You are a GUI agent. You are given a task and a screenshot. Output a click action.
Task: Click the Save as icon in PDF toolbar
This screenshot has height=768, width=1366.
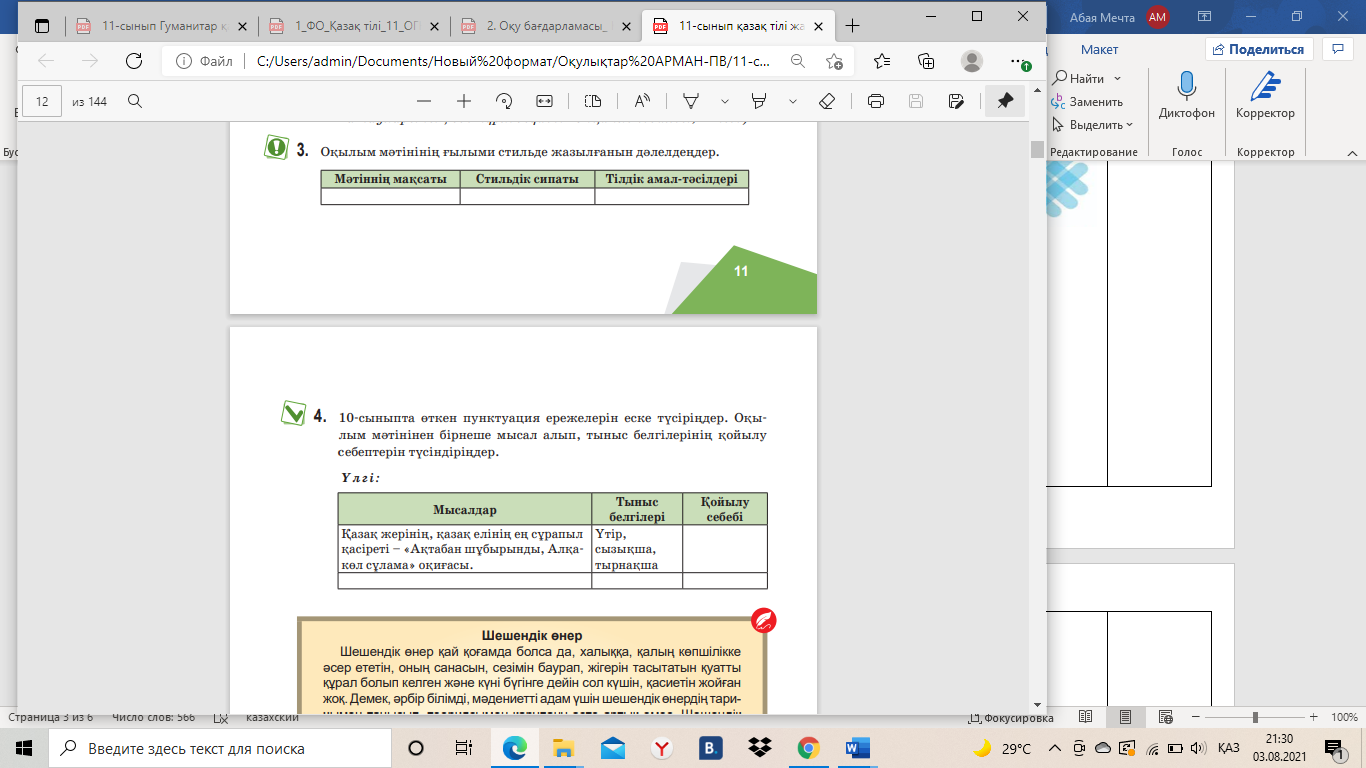[x=956, y=101]
